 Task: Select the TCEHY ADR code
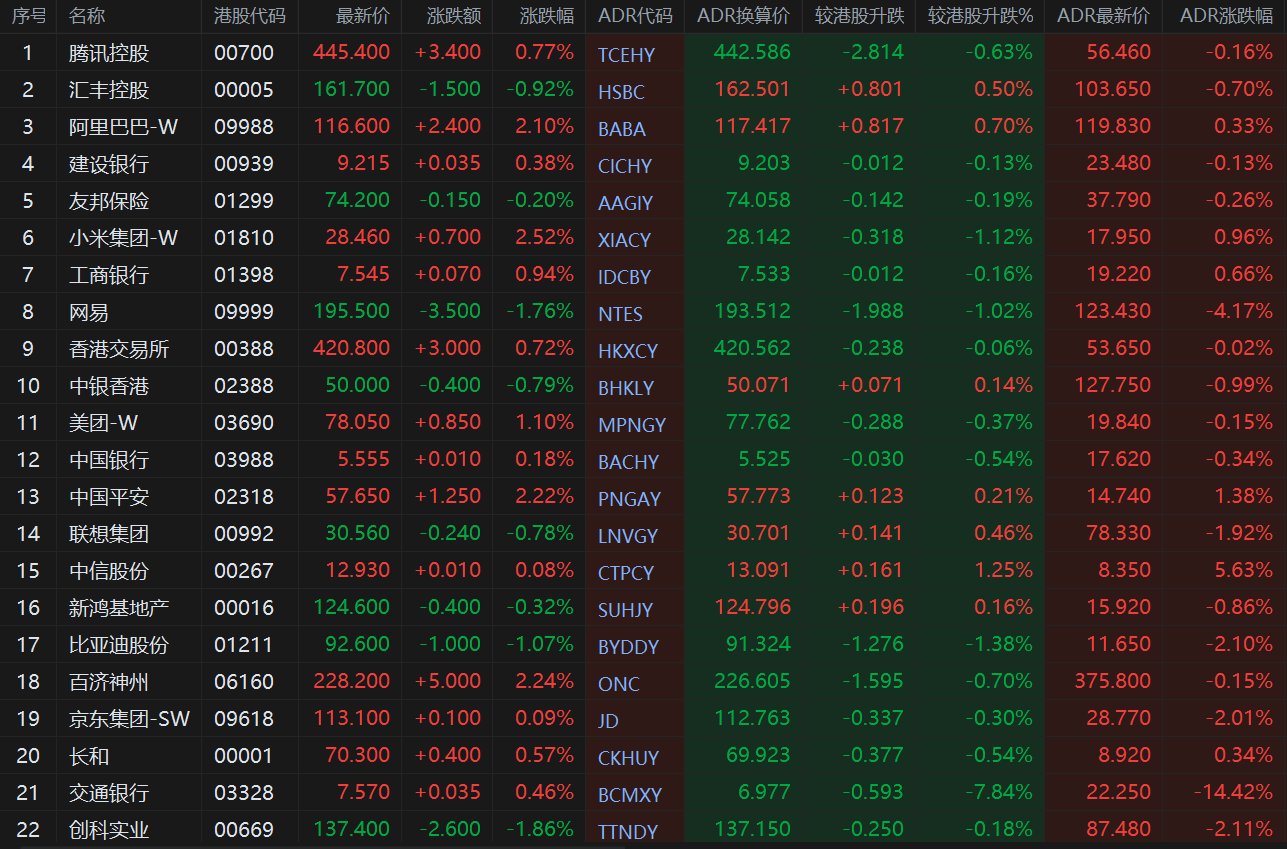(626, 55)
